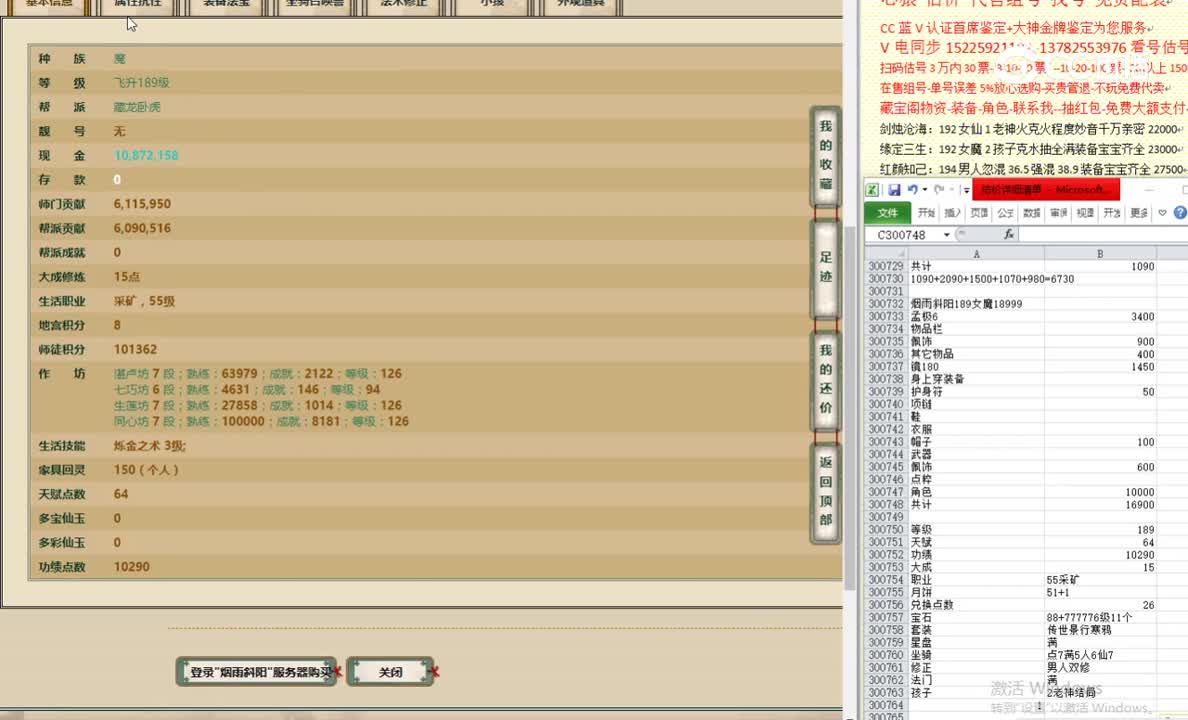
Task: Click the Save icon on Excel's quick access toolbar
Action: [x=895, y=190]
